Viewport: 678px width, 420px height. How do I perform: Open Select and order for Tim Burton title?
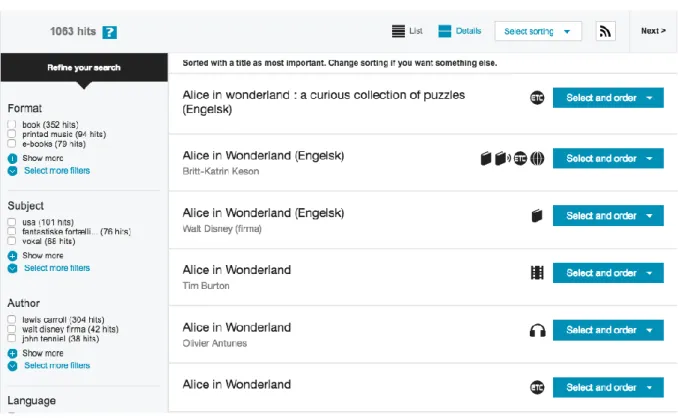608,273
